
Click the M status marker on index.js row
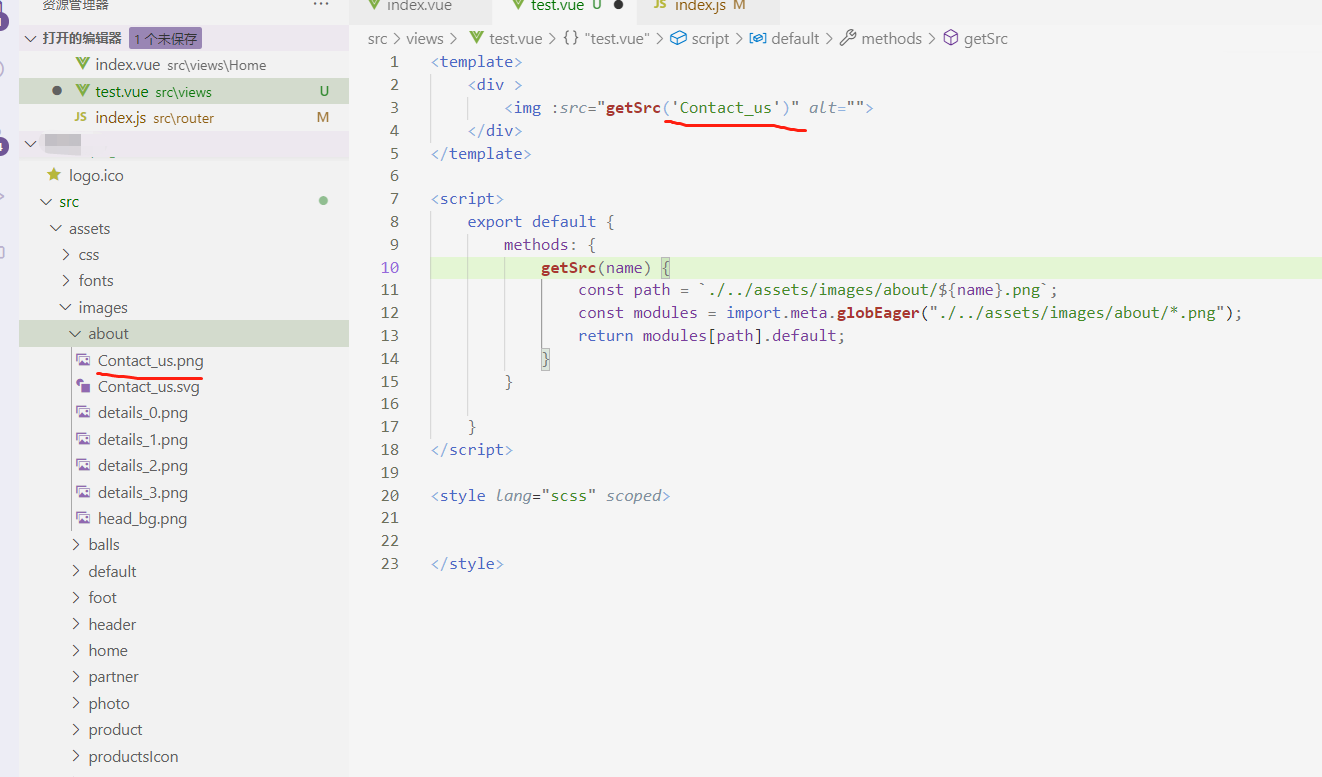[323, 117]
